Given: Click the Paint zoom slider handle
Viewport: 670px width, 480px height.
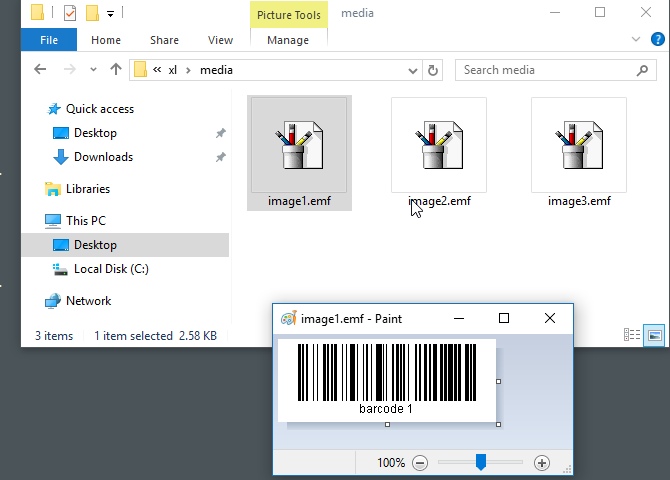Looking at the screenshot, I should pos(481,462).
